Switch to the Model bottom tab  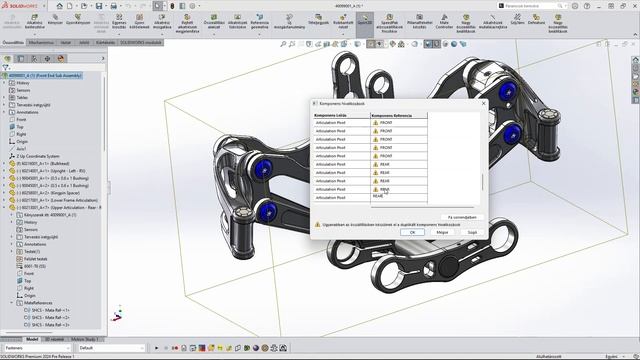tap(32, 339)
